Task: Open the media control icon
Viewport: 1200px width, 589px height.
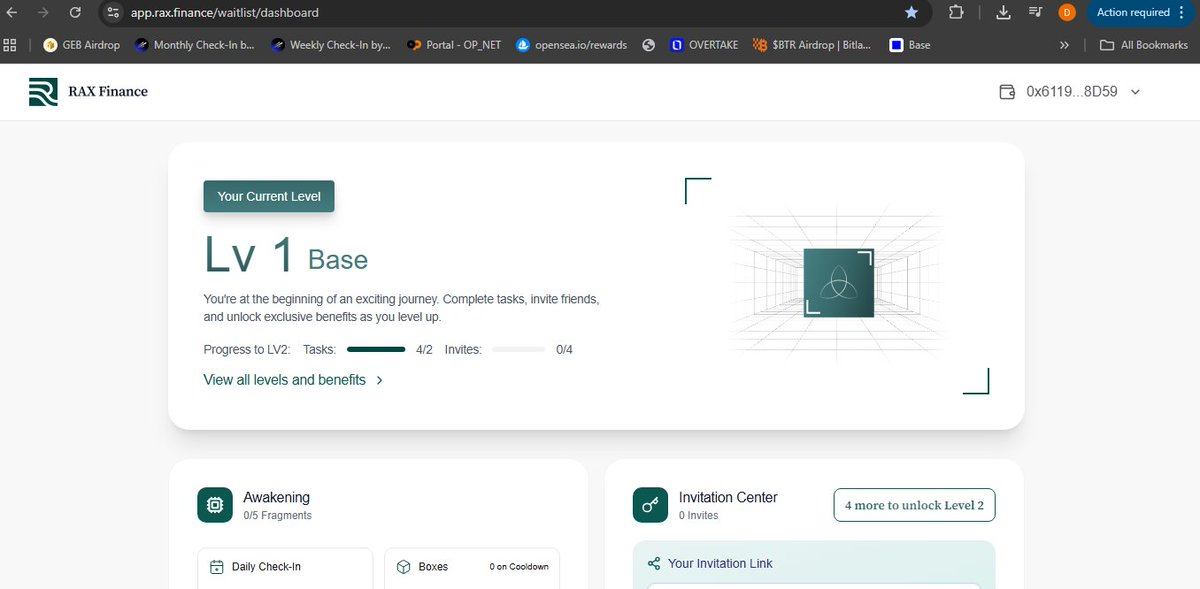Action: click(1035, 13)
